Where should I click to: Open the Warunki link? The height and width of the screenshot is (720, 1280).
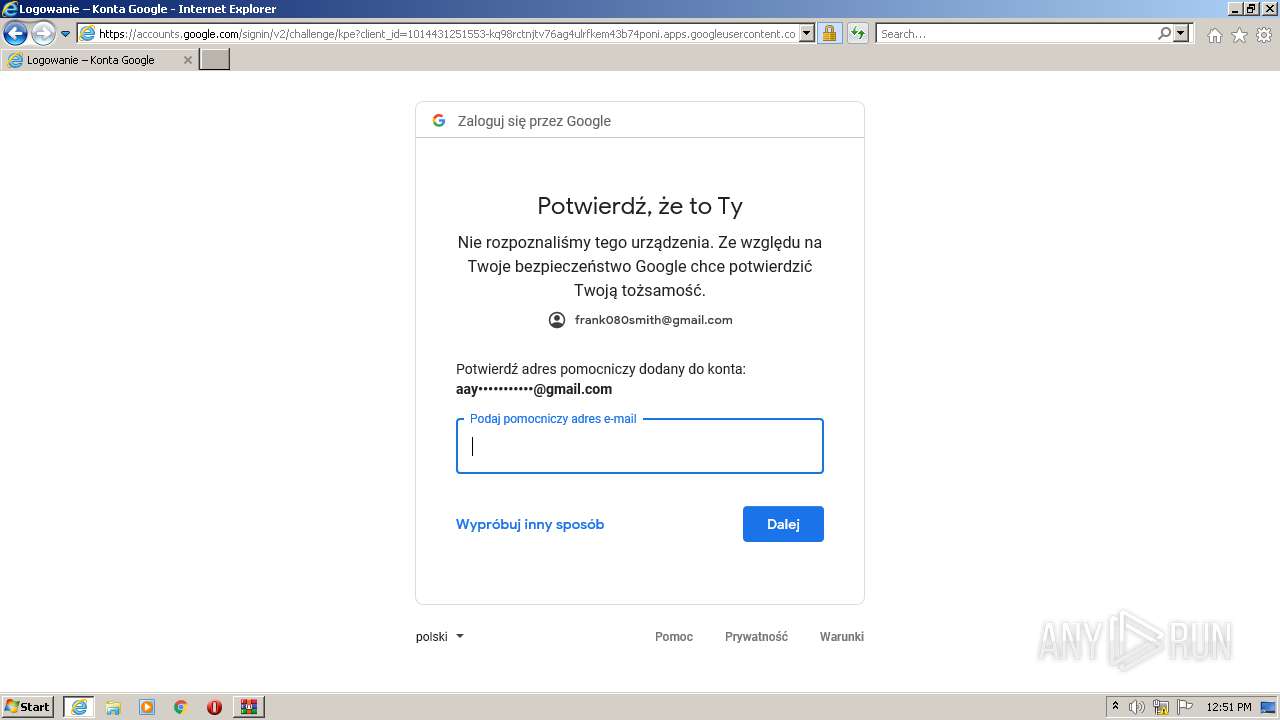click(x=841, y=637)
